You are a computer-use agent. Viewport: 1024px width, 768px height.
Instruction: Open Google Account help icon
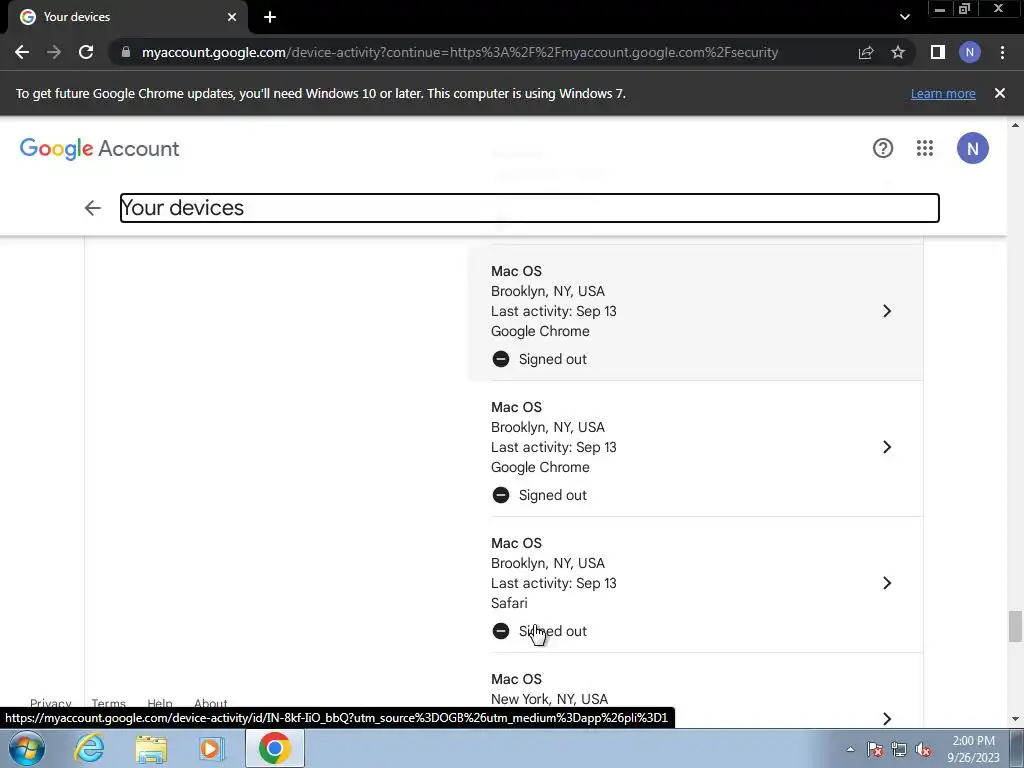[x=883, y=148]
